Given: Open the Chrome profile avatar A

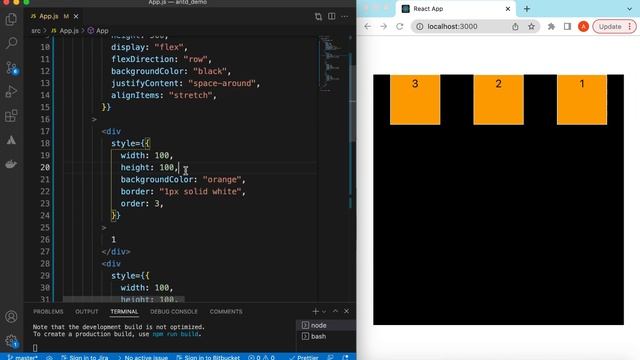Looking at the screenshot, I should tap(583, 27).
